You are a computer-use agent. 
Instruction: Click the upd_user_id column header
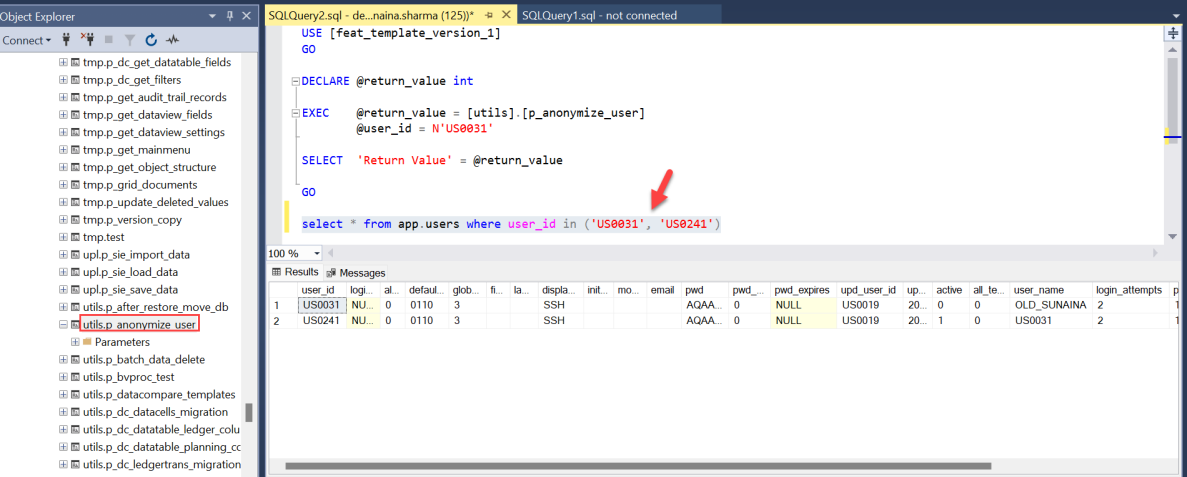tap(872, 290)
